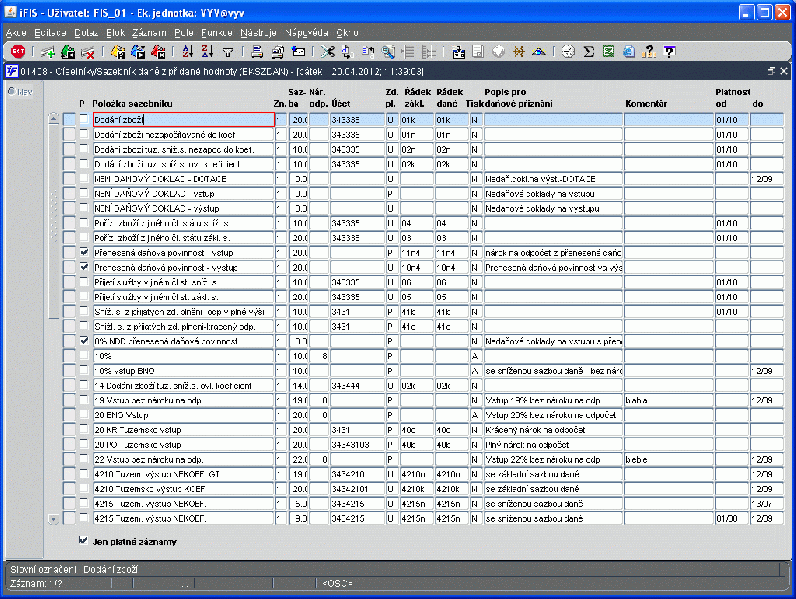Click the 'Dodání zboží' name field
This screenshot has height=599, width=796.
click(183, 120)
